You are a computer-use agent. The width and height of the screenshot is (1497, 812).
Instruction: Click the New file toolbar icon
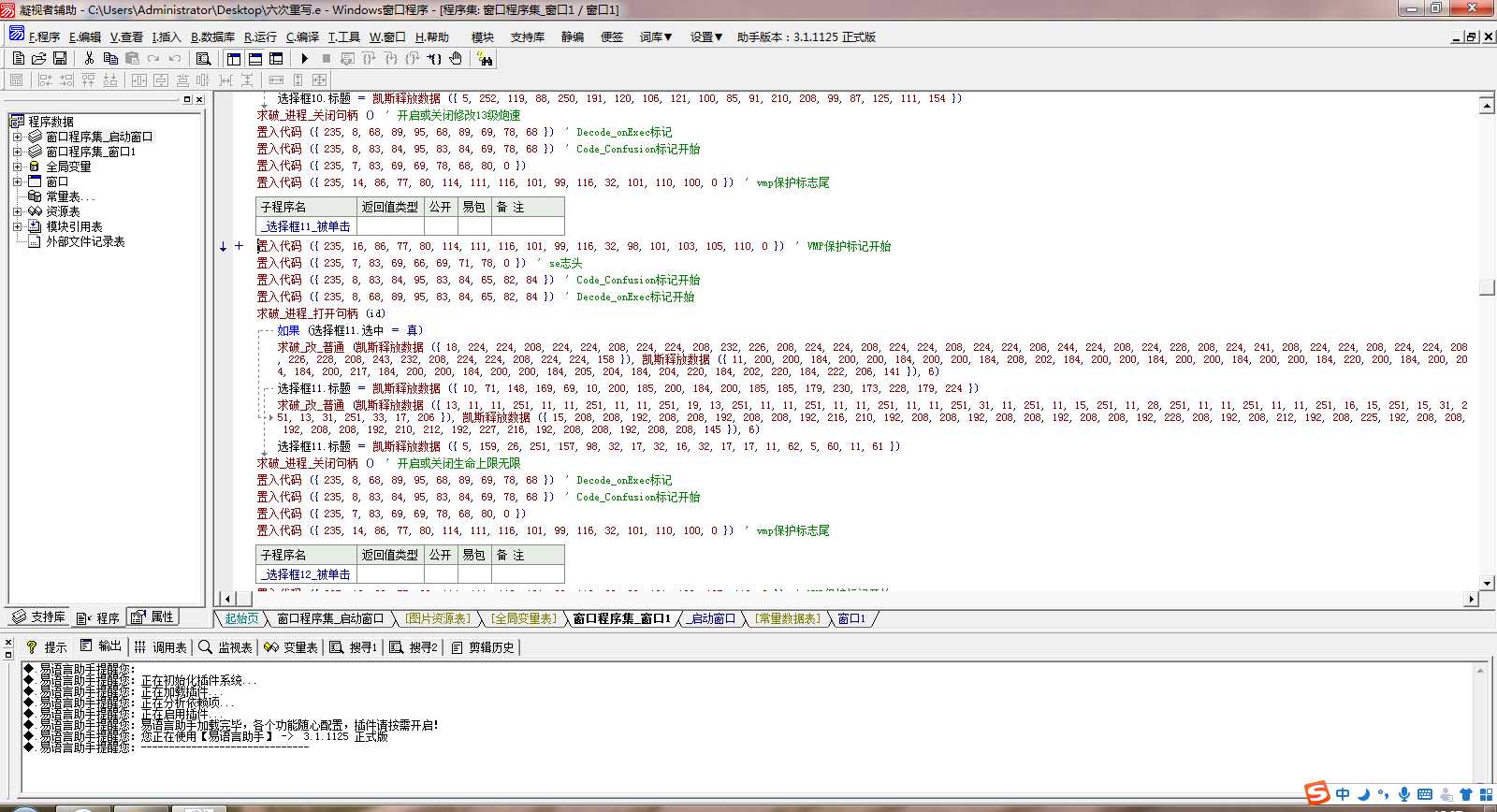coord(18,58)
